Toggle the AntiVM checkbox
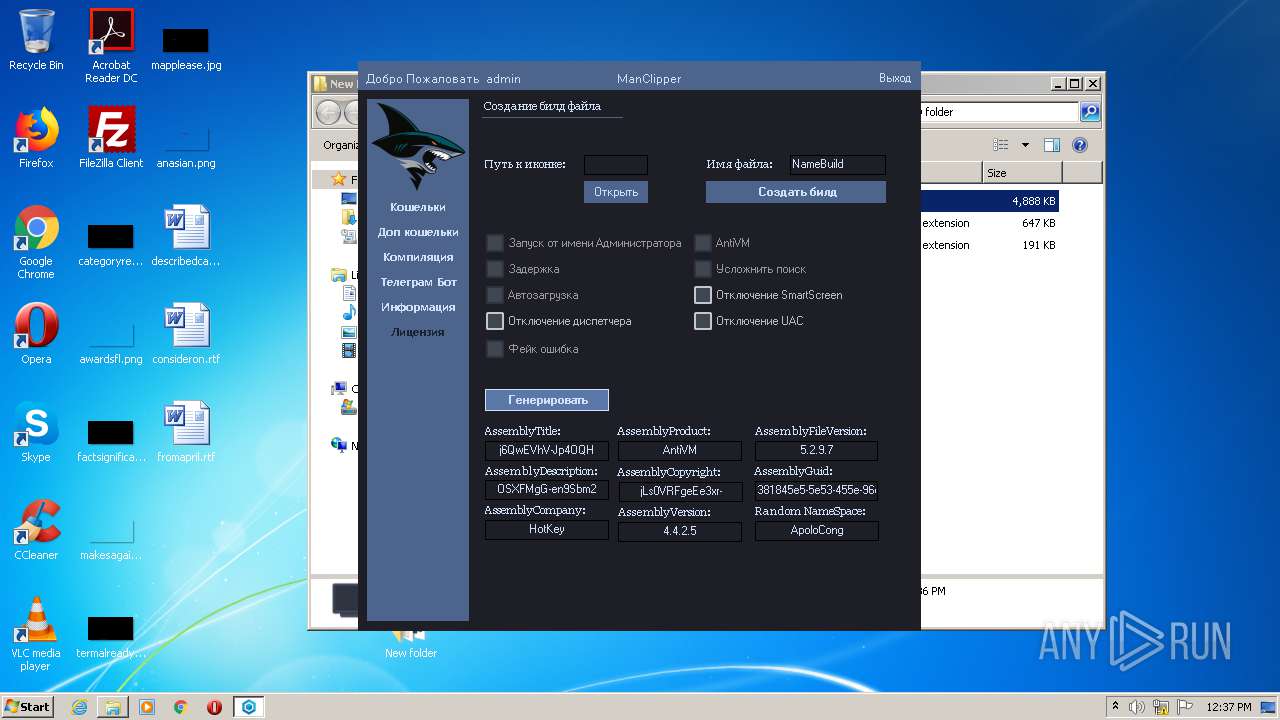Screen dimensions: 1280x720 702,243
